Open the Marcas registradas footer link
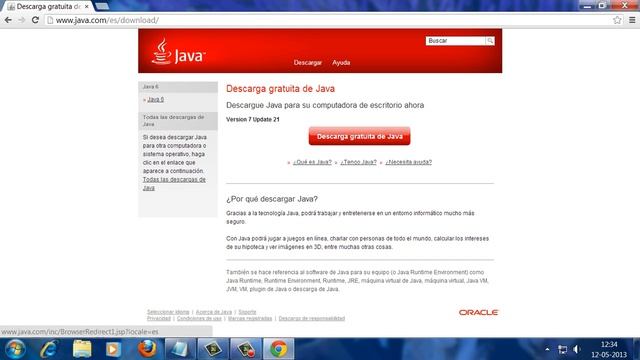Screen dimensions: 640x360 pos(250,318)
